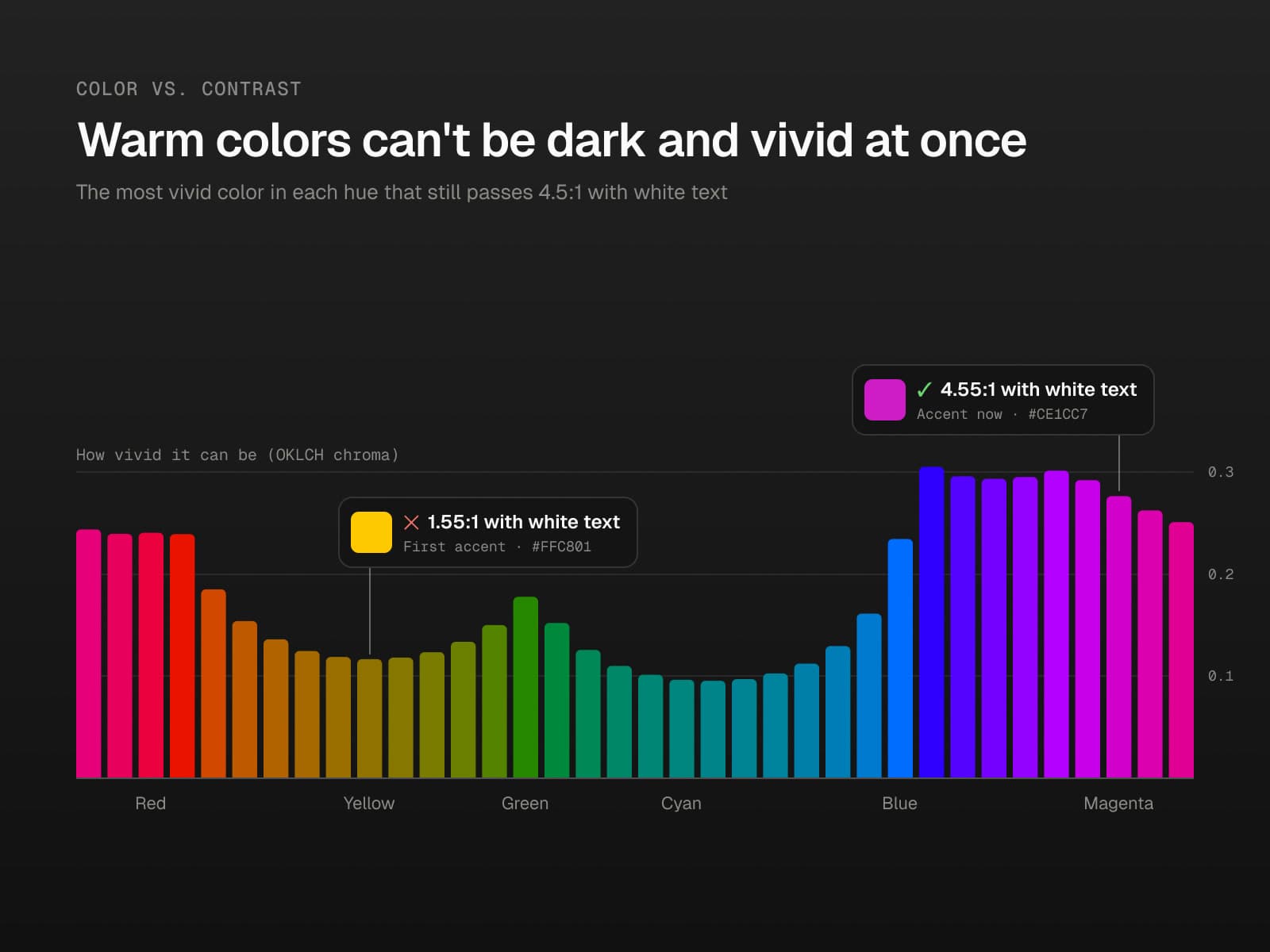
Task: Click the "4.55:1 with white text" callout title
Action: [x=1038, y=390]
